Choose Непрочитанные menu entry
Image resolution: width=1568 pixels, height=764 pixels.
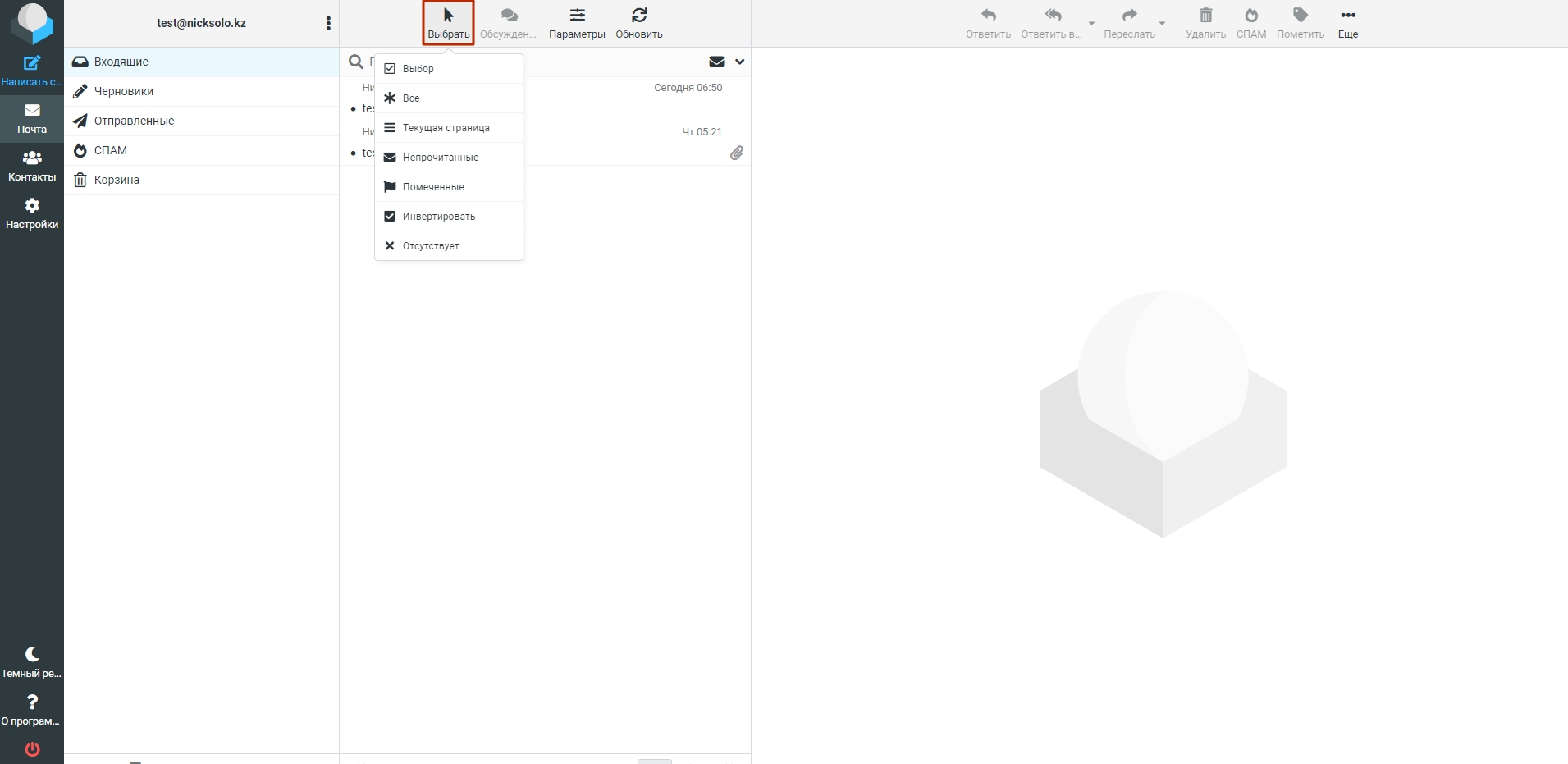click(449, 158)
